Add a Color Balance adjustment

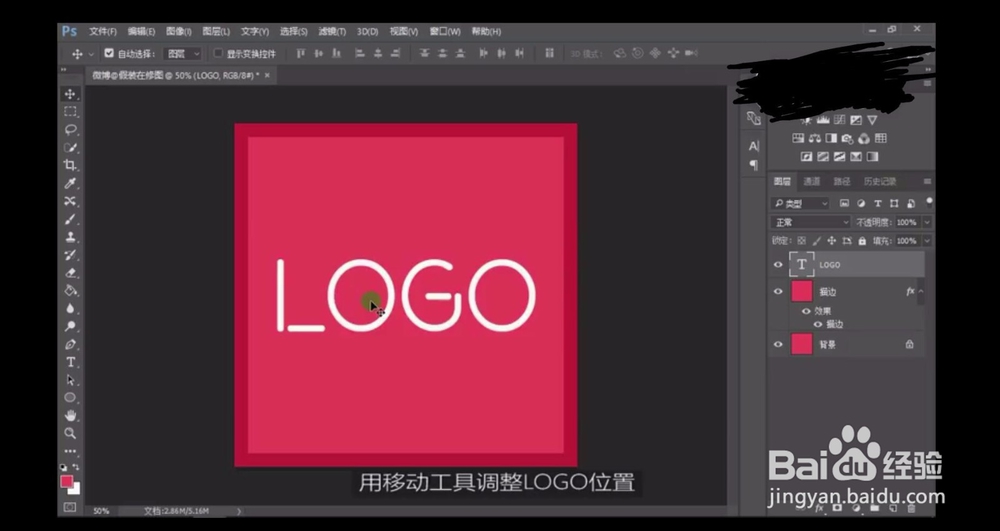pyautogui.click(x=814, y=138)
